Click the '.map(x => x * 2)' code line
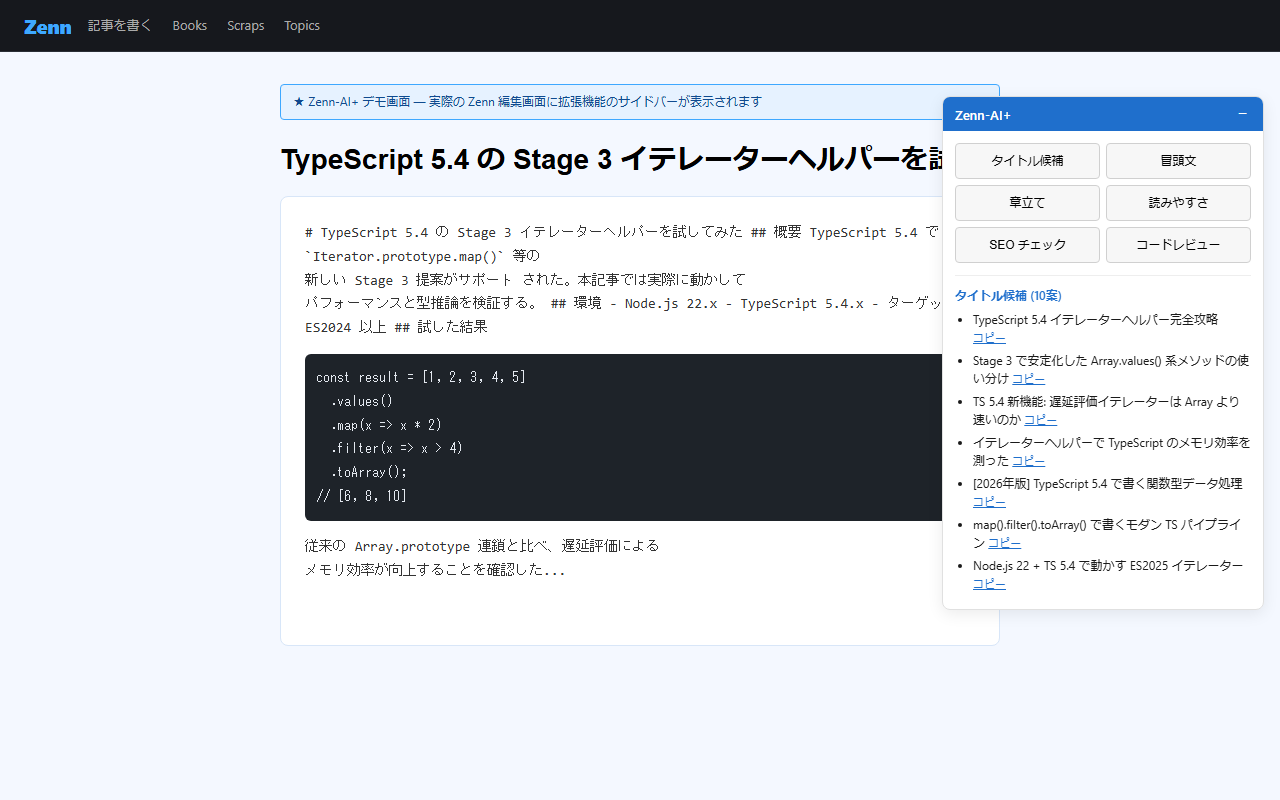Viewport: 1280px width, 800px height. click(386, 425)
